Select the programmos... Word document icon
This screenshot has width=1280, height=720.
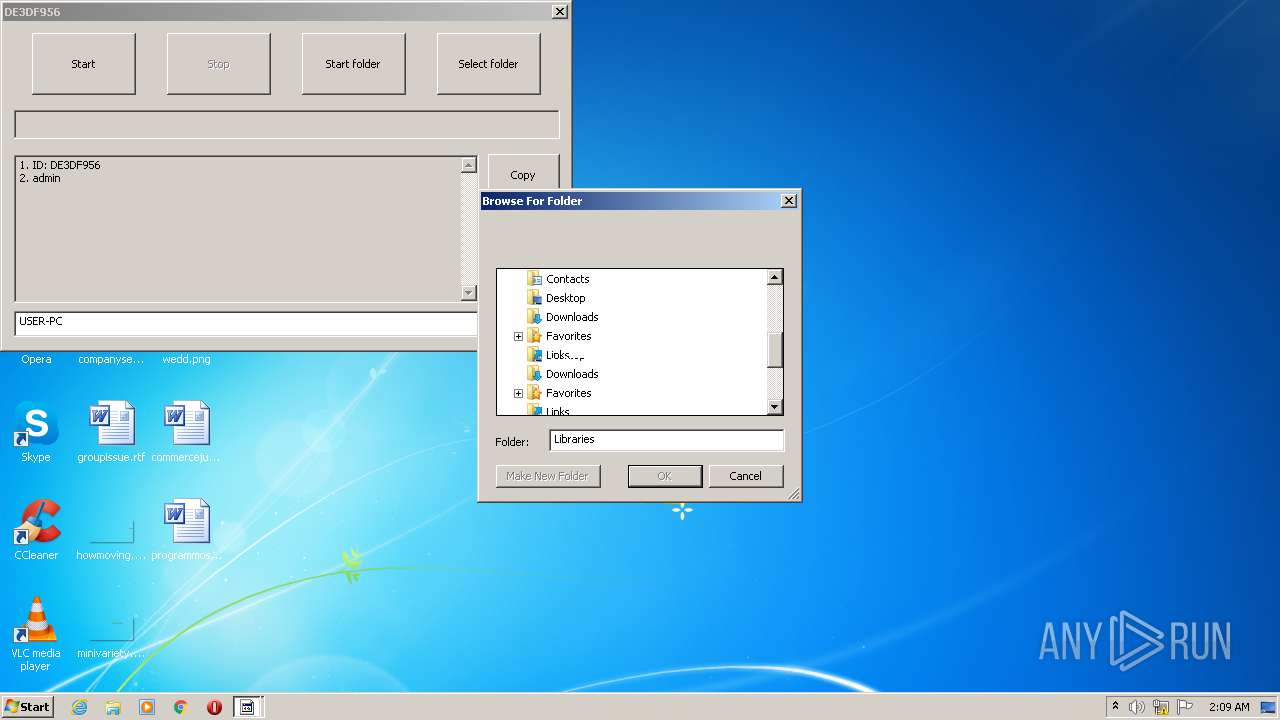point(186,530)
